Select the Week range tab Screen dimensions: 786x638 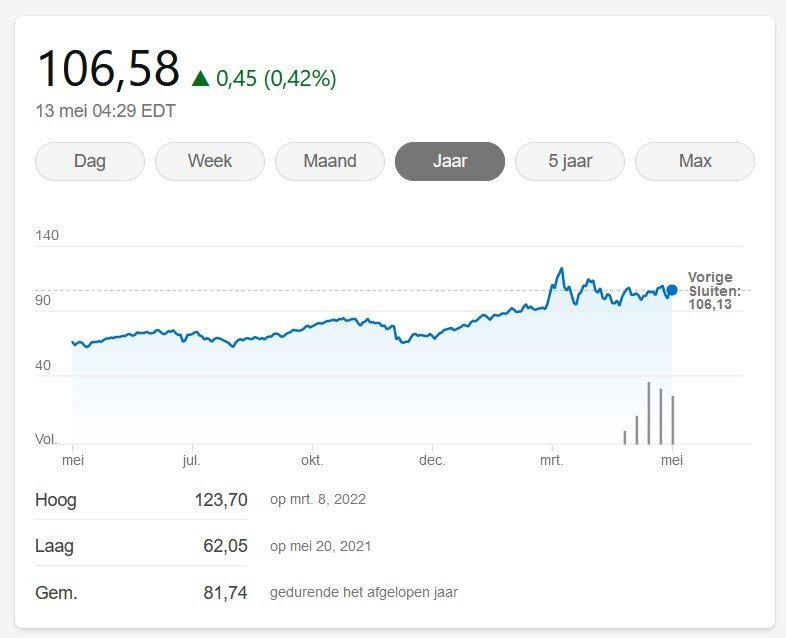coord(210,161)
